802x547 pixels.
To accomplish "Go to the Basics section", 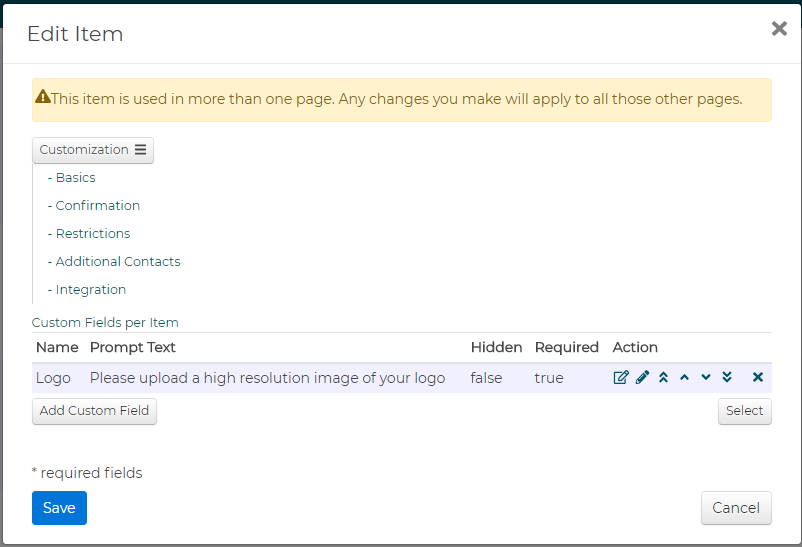I will coord(75,178).
